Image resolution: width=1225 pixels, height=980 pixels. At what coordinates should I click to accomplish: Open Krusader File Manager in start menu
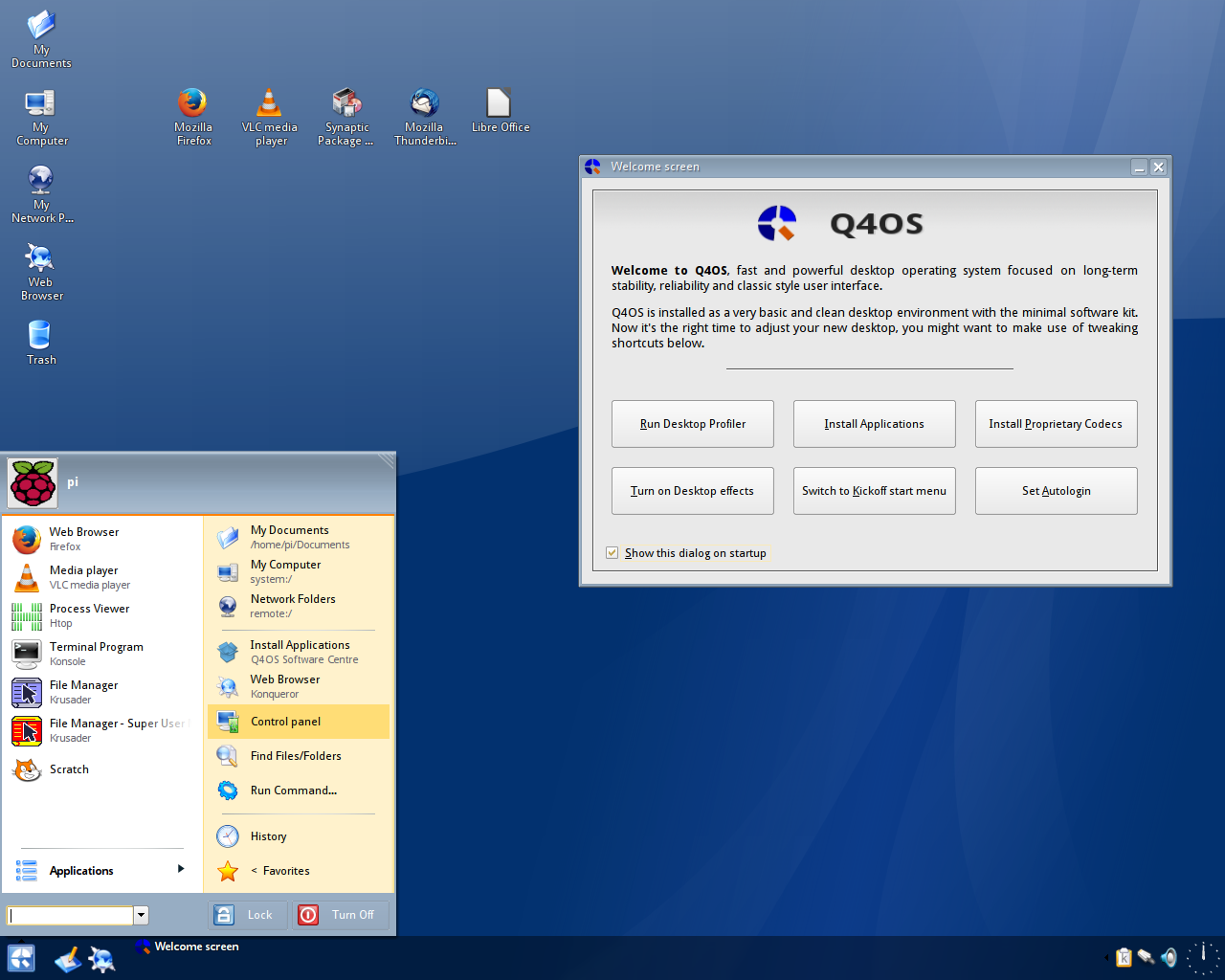(101, 692)
